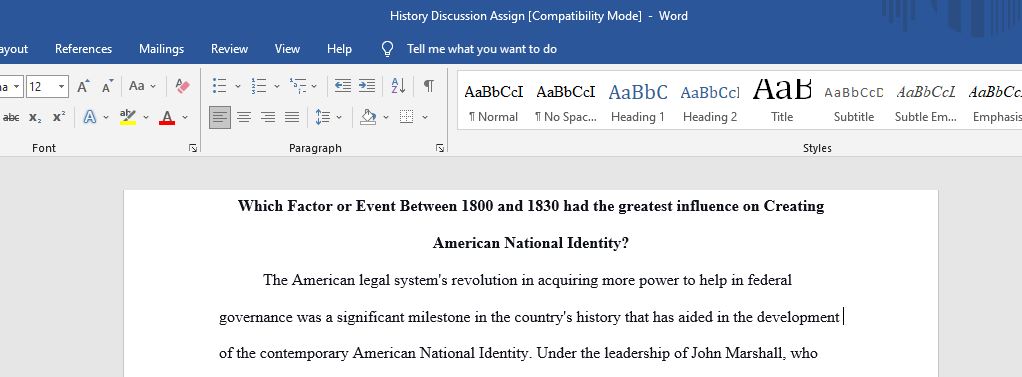The width and height of the screenshot is (1022, 377).
Task: Apply the Heading 2 style
Action: [710, 102]
